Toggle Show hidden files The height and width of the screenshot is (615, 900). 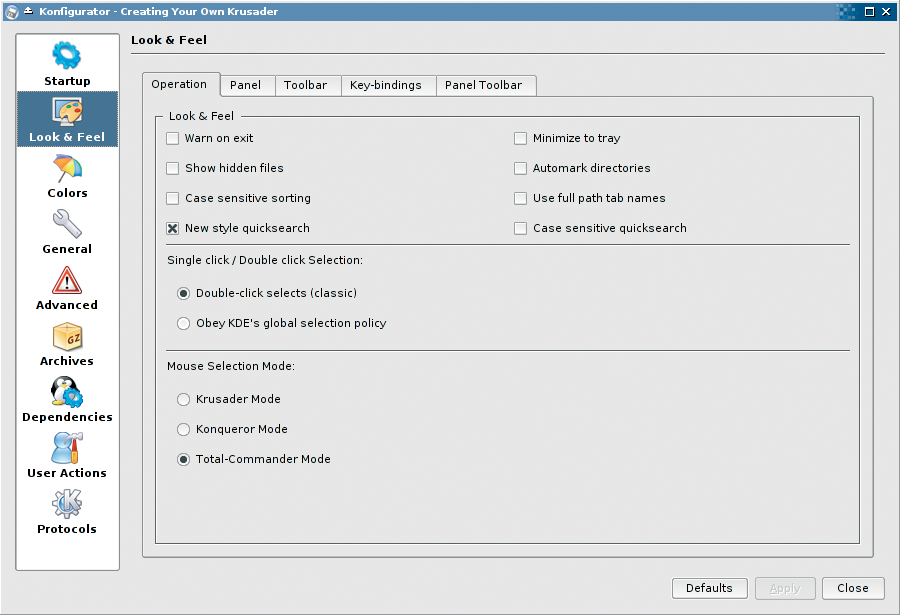[172, 168]
